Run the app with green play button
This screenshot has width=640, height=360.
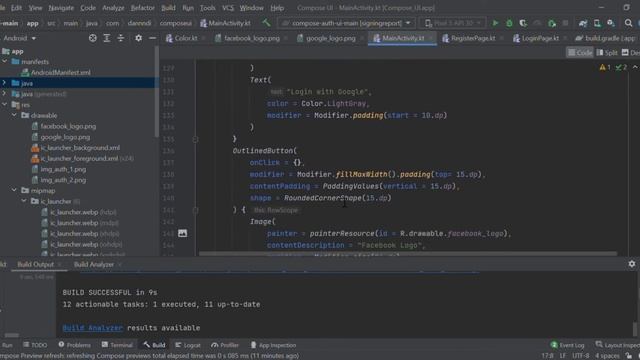495,23
